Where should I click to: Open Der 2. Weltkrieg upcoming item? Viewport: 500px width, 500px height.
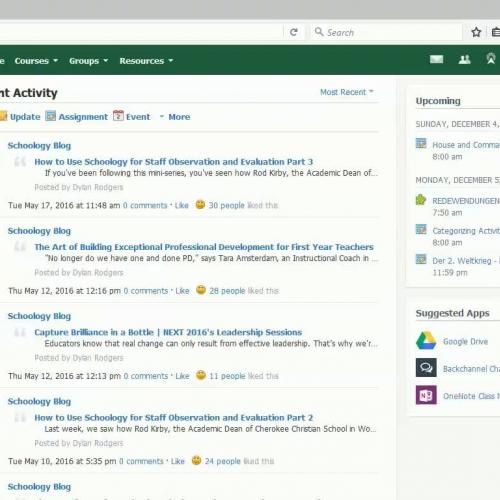[x=466, y=261]
